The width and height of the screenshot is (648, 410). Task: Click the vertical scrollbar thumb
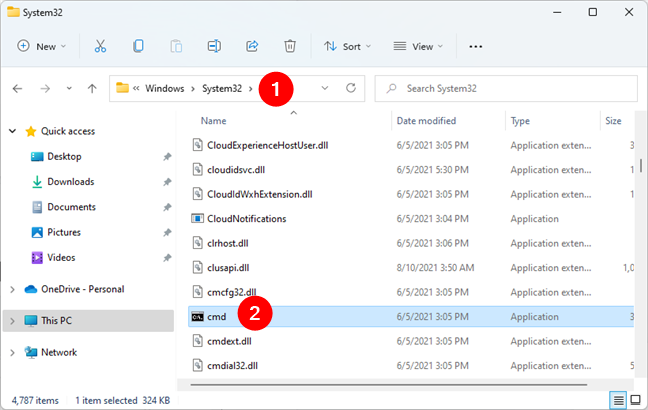click(x=641, y=165)
